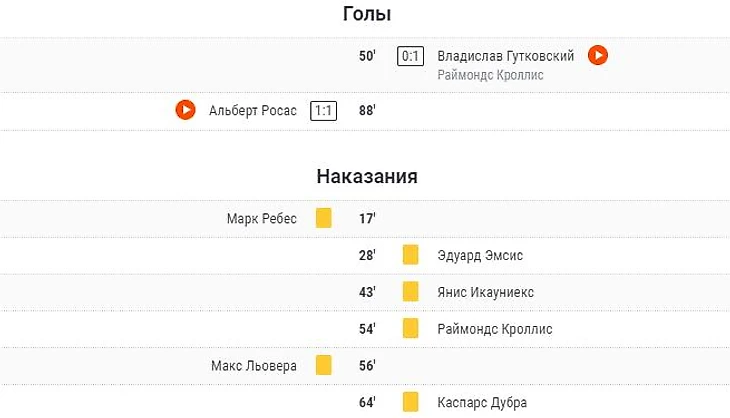The image size is (730, 418).
Task: Open Макс Льовера player page
Action: (x=254, y=366)
